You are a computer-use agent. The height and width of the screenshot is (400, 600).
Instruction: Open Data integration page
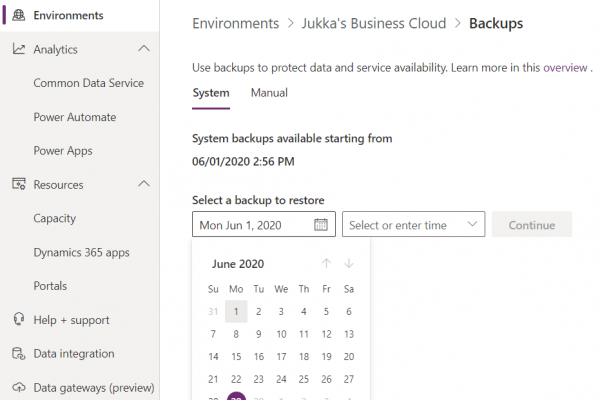tap(74, 354)
